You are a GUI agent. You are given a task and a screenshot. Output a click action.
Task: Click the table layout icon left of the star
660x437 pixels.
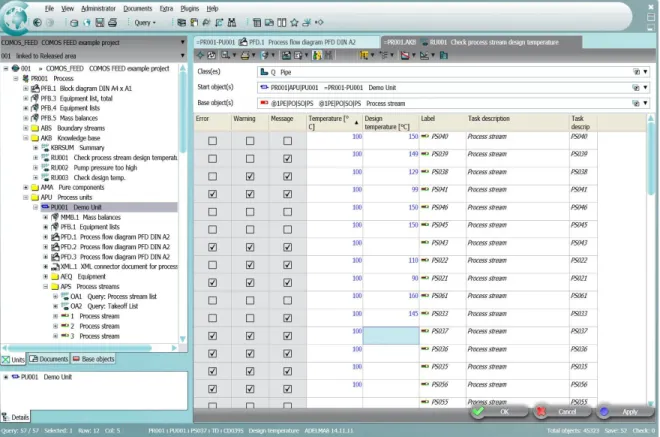257,22
